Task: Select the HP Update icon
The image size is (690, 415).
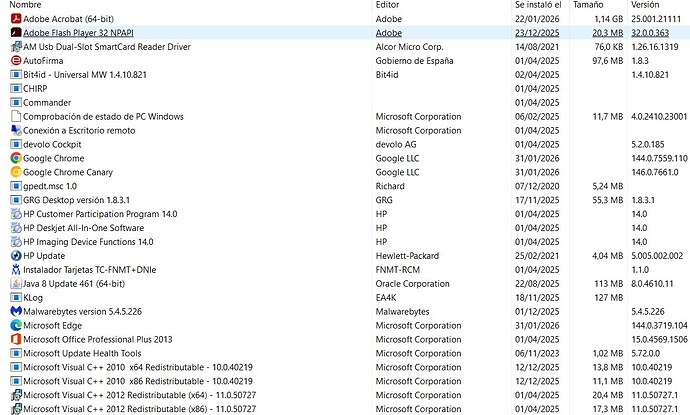Action: pos(15,255)
